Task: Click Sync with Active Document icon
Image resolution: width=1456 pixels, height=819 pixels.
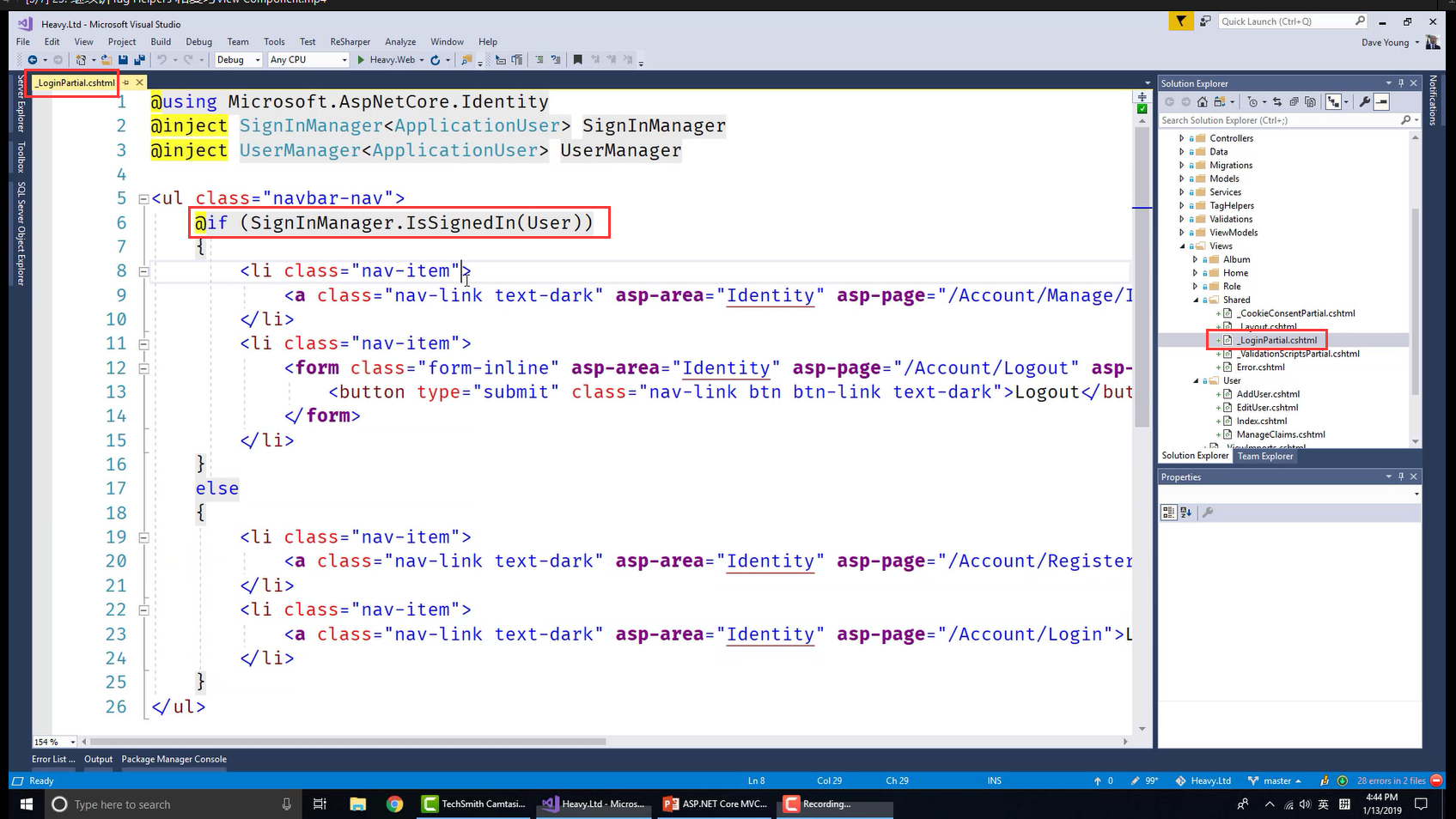Action: (1277, 102)
